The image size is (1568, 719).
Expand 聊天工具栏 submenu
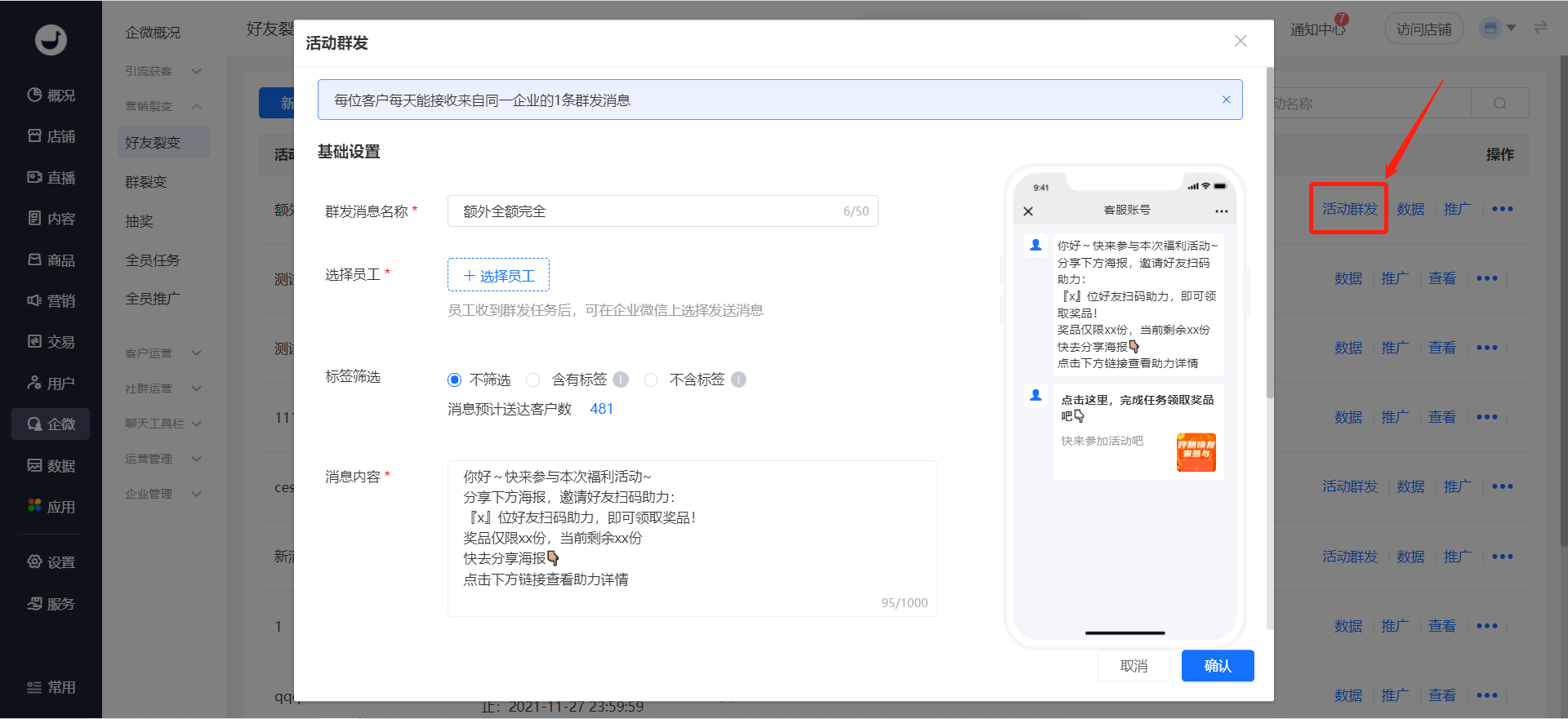point(163,424)
